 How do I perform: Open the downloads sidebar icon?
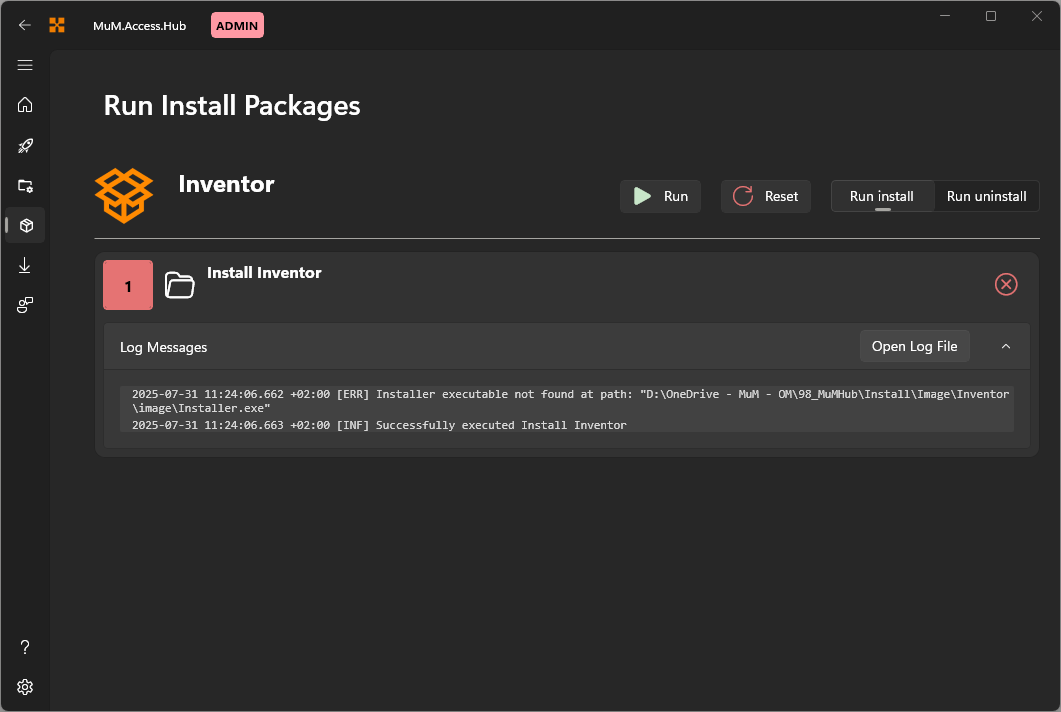point(25,265)
